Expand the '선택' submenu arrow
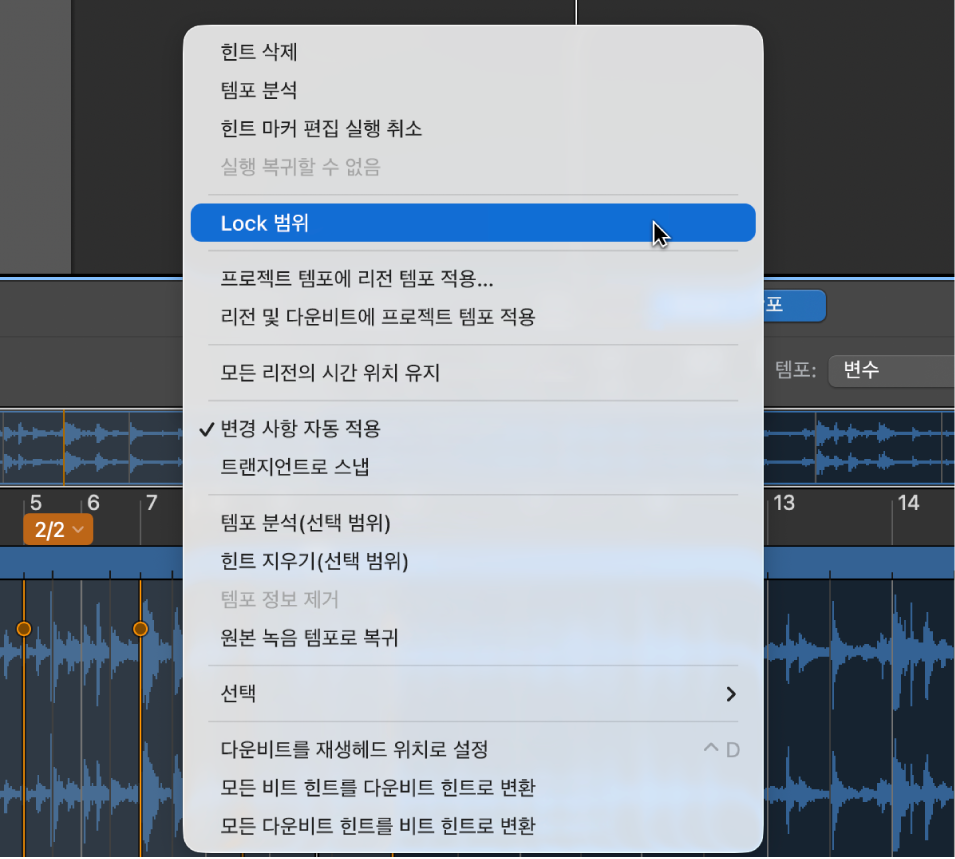This screenshot has height=859, width=955. point(731,694)
